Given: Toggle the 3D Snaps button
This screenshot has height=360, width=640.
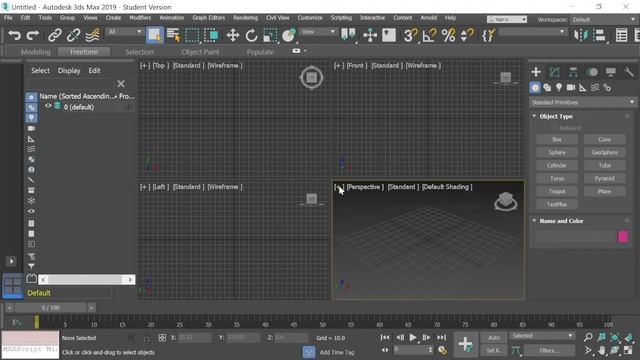Looking at the screenshot, I should [x=410, y=36].
